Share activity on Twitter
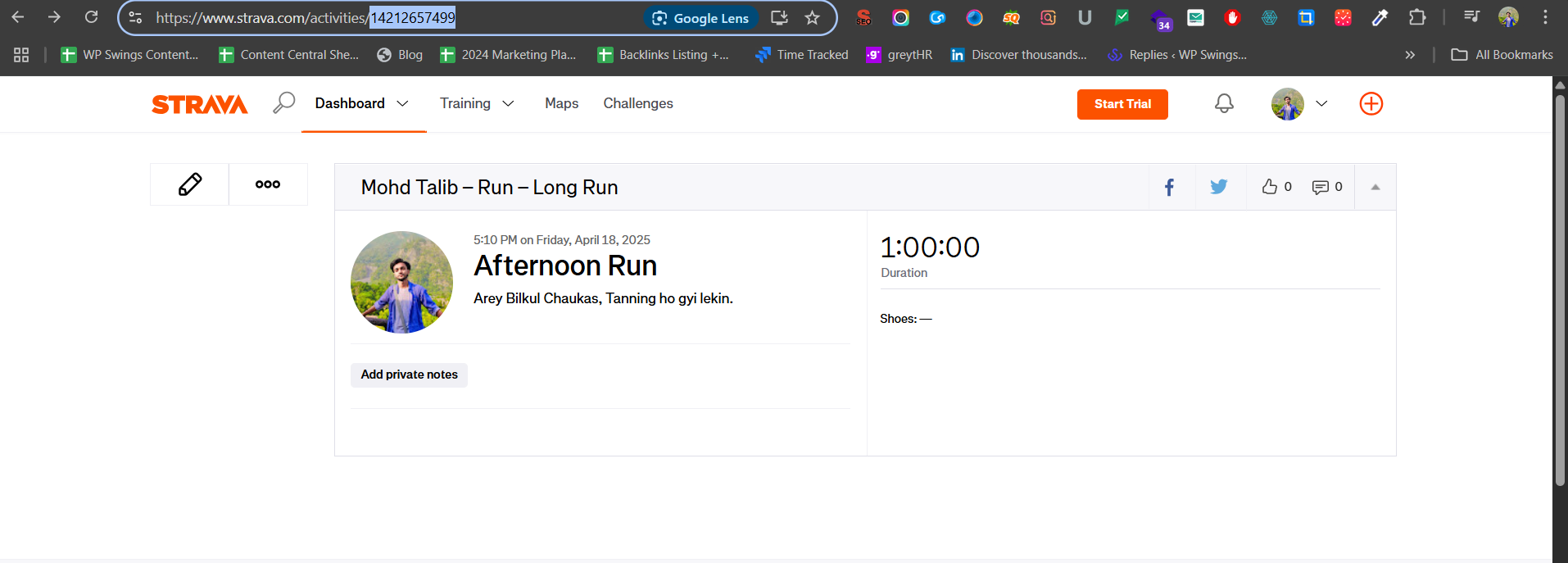The image size is (1568, 563). pos(1219,187)
